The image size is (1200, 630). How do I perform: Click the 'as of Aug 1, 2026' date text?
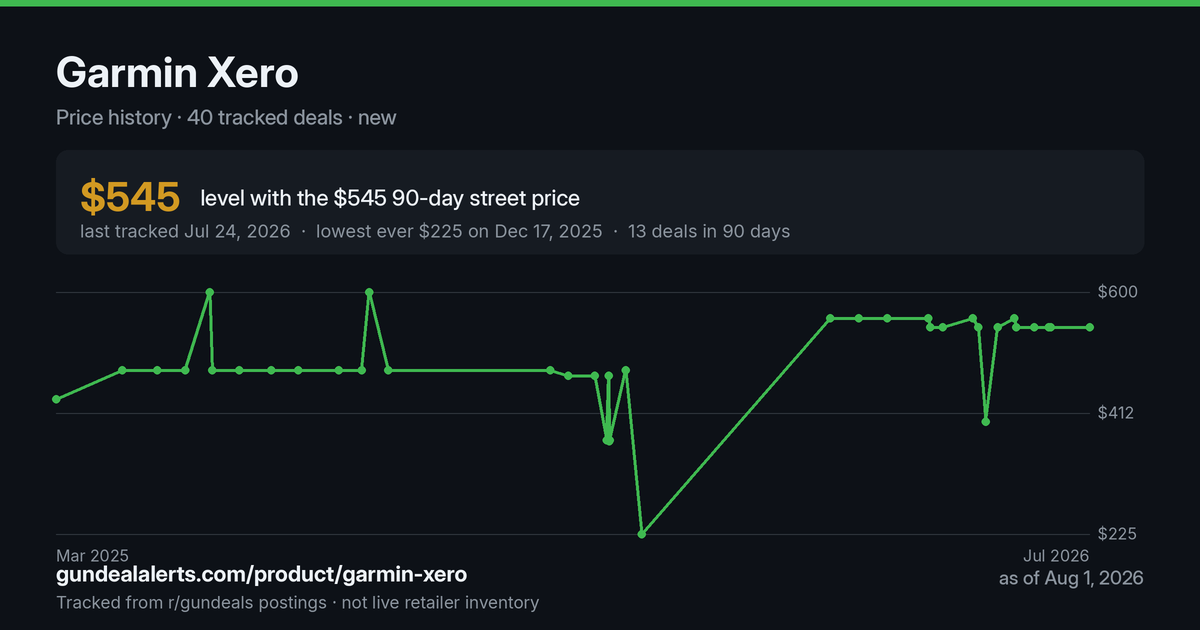point(1071,578)
